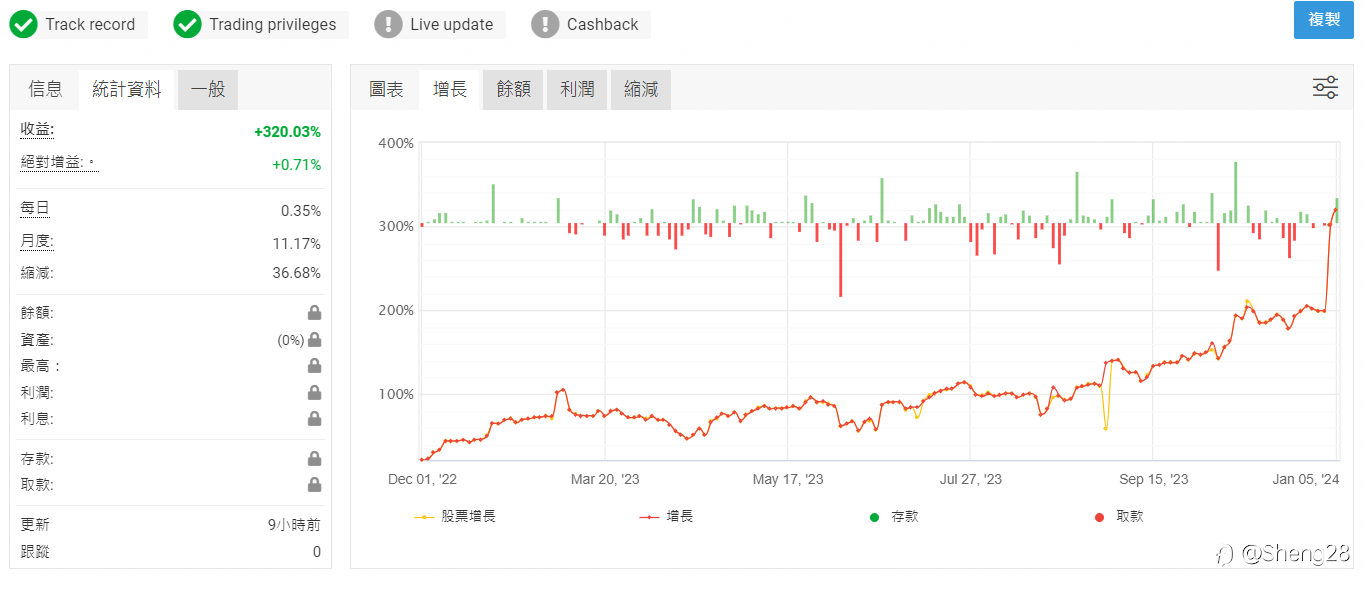Click the 縮減 statistic label

click(x=37, y=272)
